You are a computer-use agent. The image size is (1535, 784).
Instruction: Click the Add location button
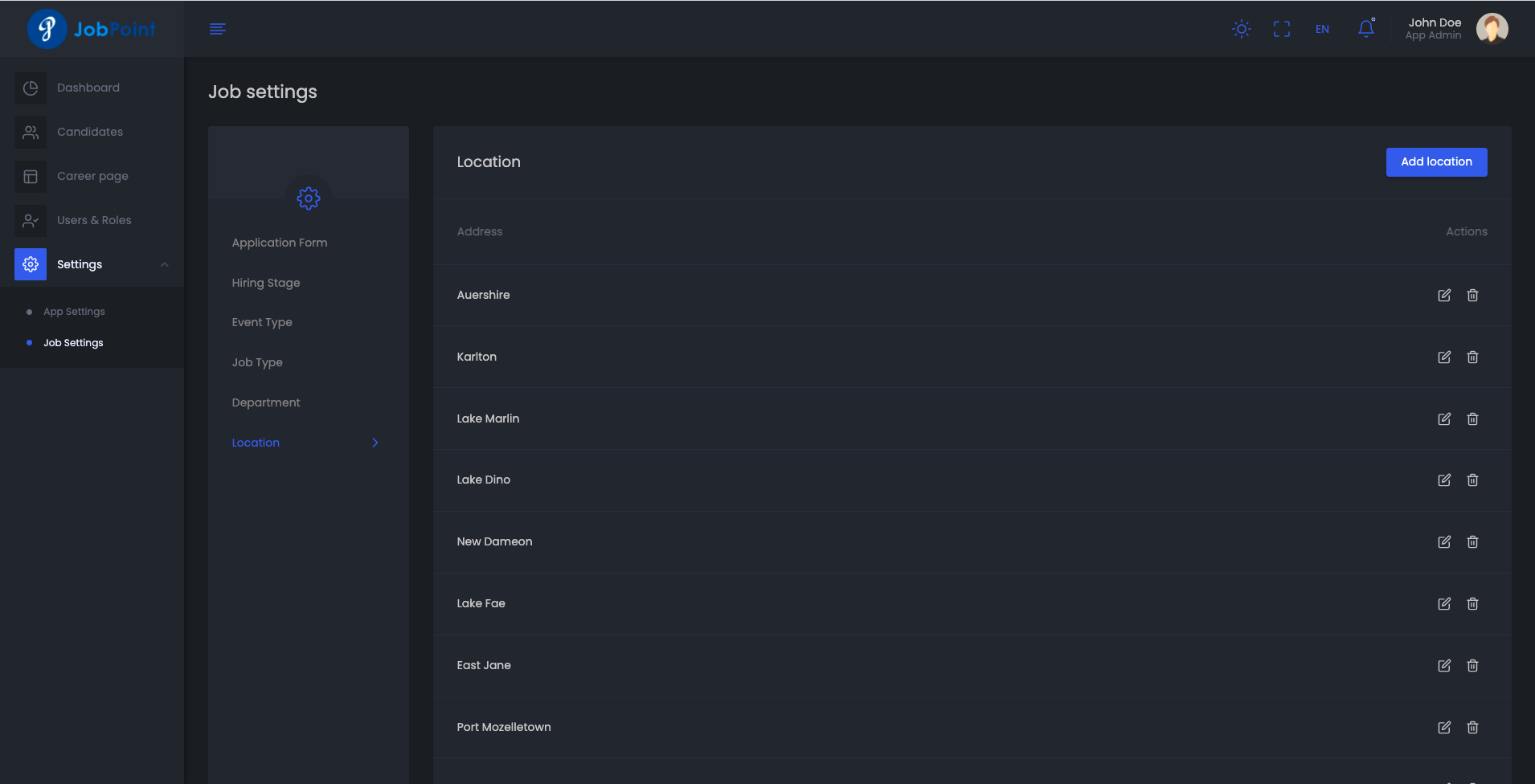tap(1436, 162)
